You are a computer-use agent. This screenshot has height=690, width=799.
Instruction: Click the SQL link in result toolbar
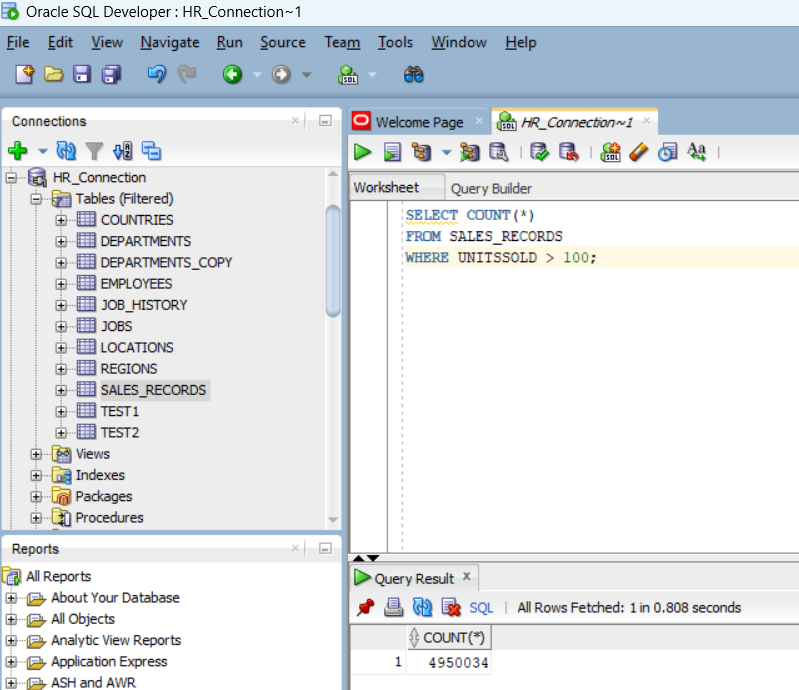click(481, 608)
